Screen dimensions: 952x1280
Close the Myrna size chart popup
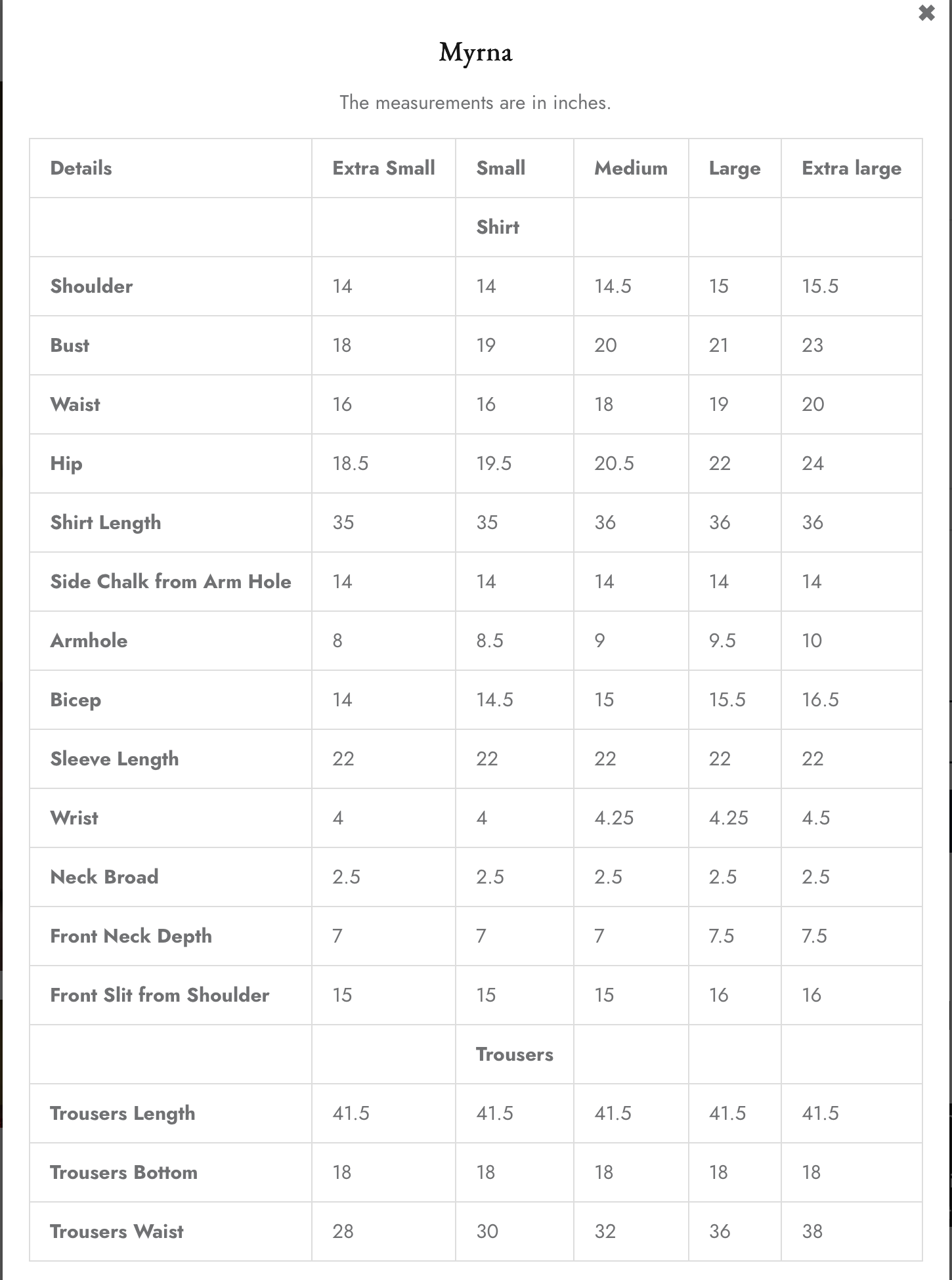[x=926, y=13]
